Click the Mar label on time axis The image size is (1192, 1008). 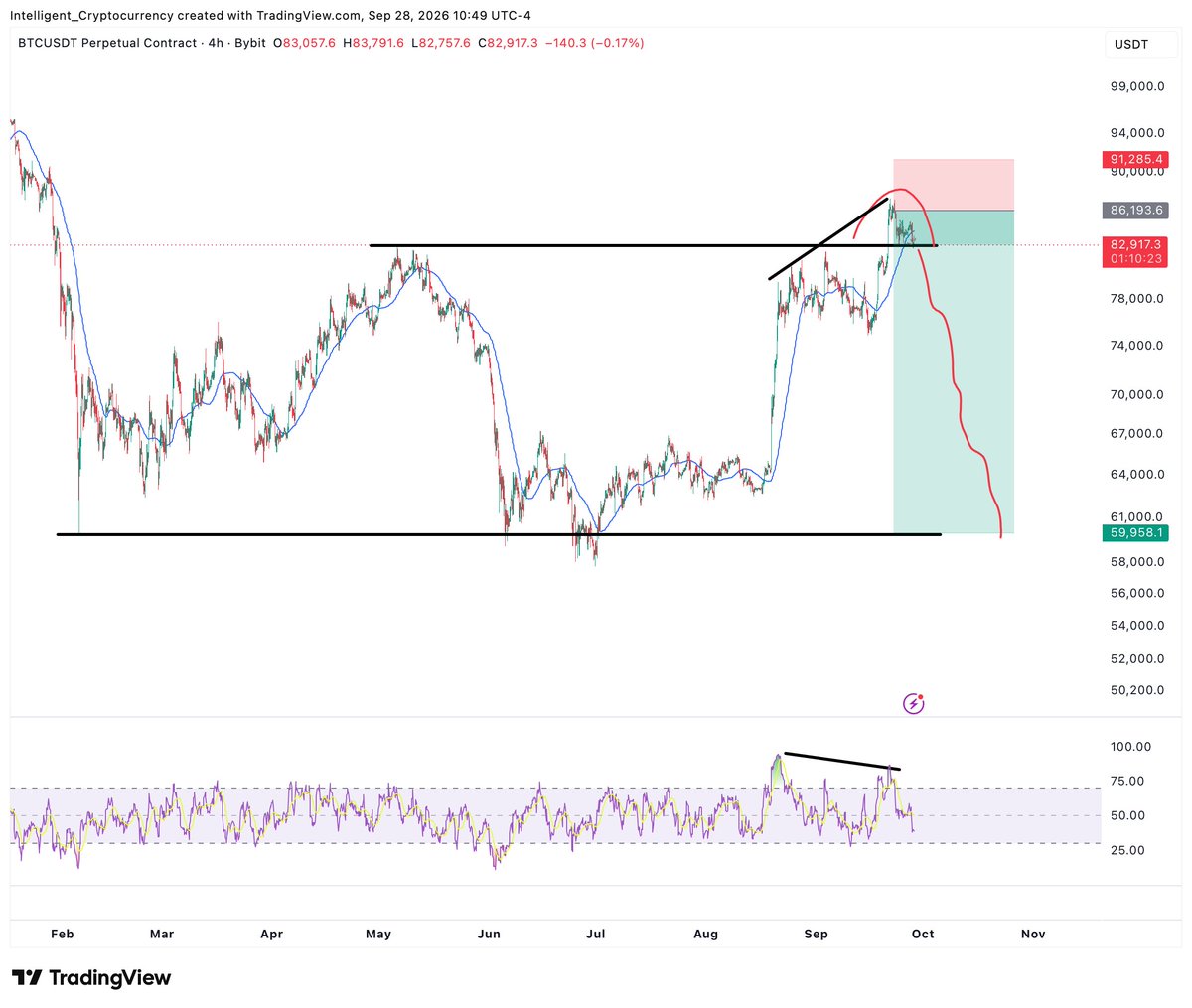tap(162, 934)
